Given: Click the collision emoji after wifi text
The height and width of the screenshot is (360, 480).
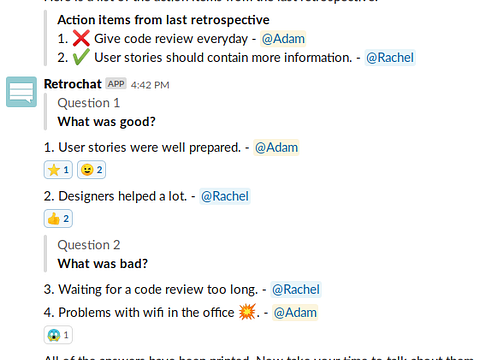Looking at the screenshot, I should pyautogui.click(x=247, y=312).
